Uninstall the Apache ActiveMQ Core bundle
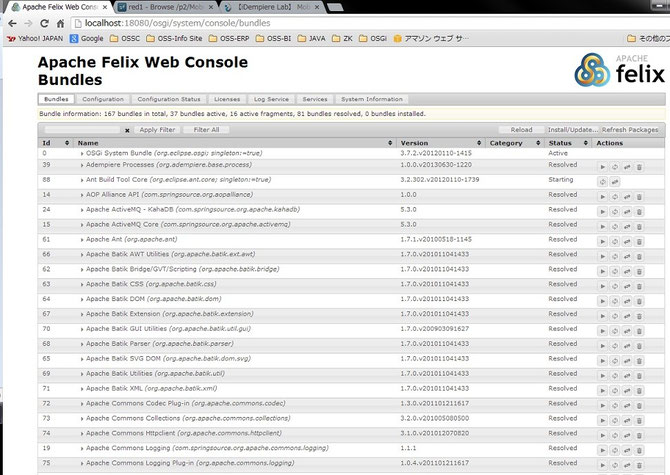 [639, 227]
